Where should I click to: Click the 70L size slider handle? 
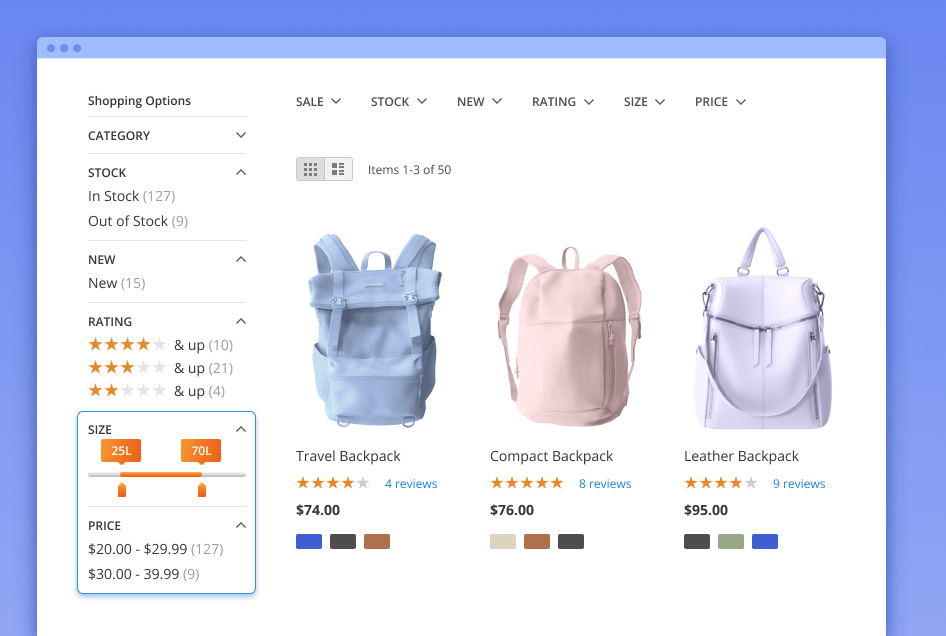pyautogui.click(x=201, y=489)
